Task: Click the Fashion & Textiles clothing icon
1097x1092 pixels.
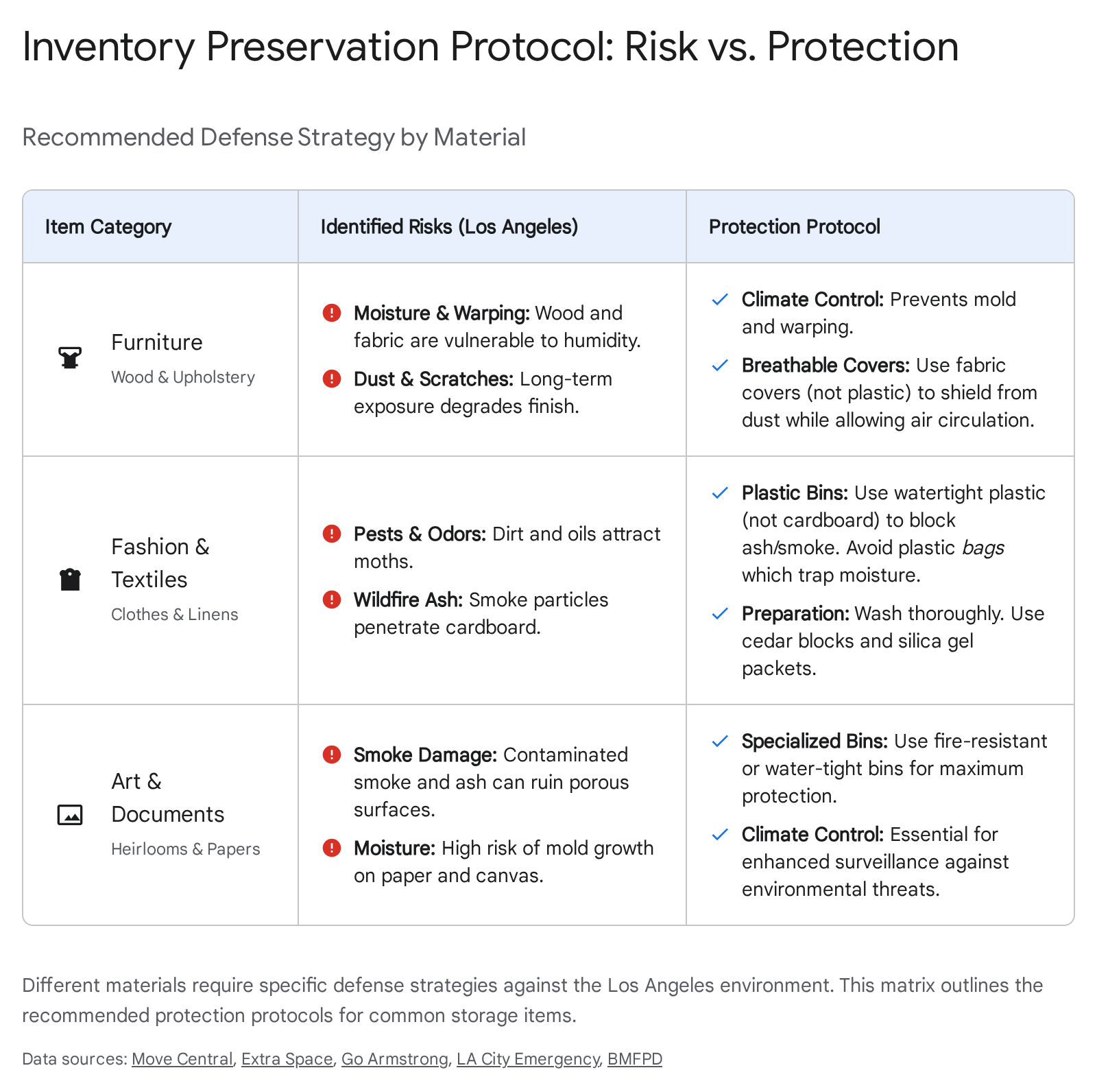Action: coord(70,580)
